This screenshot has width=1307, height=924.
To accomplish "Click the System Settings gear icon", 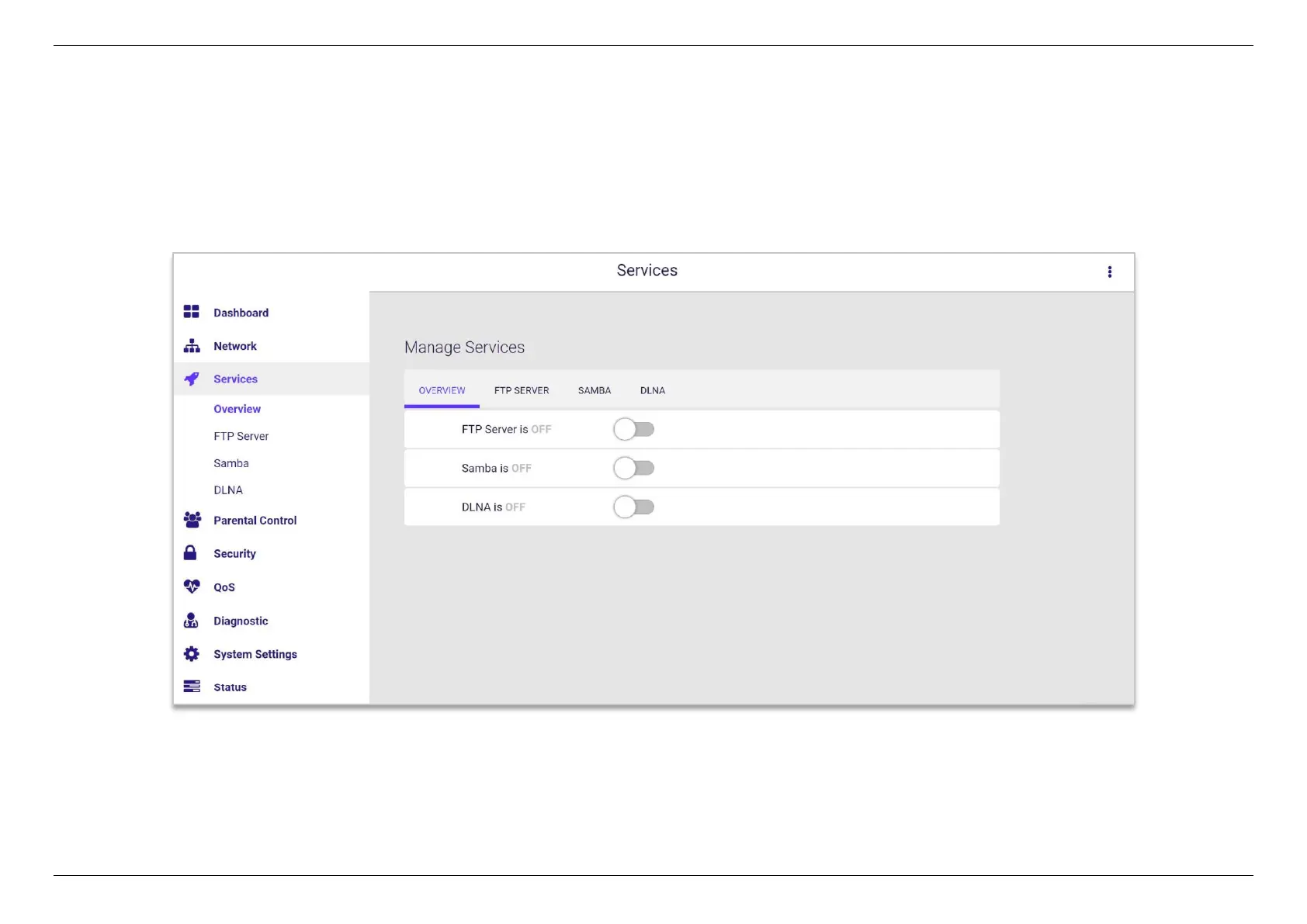I will [191, 654].
